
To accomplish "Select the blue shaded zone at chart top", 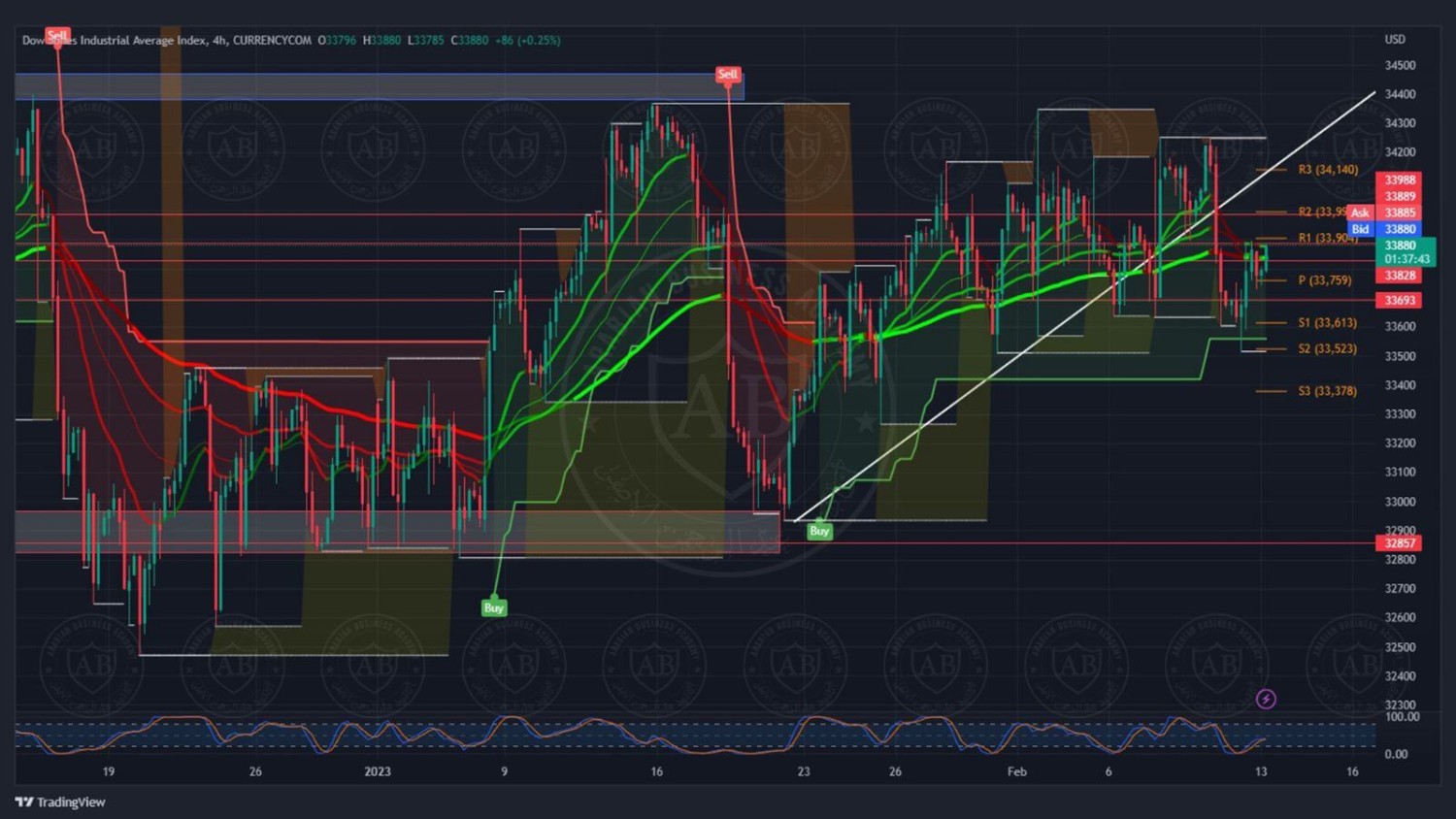I will pyautogui.click(x=380, y=86).
